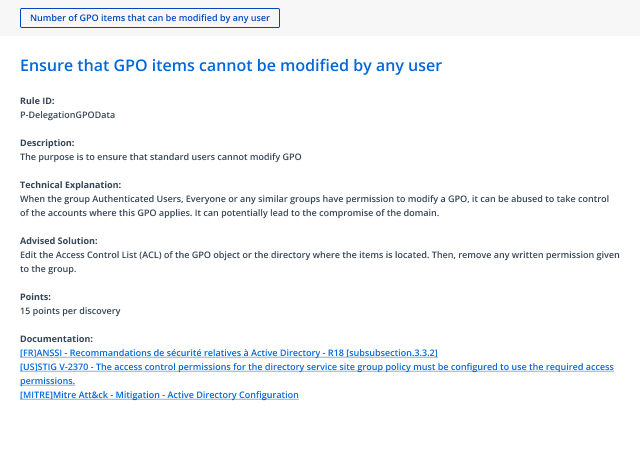
Task: Click the 'Advised Solution:' label
Action: click(x=59, y=241)
